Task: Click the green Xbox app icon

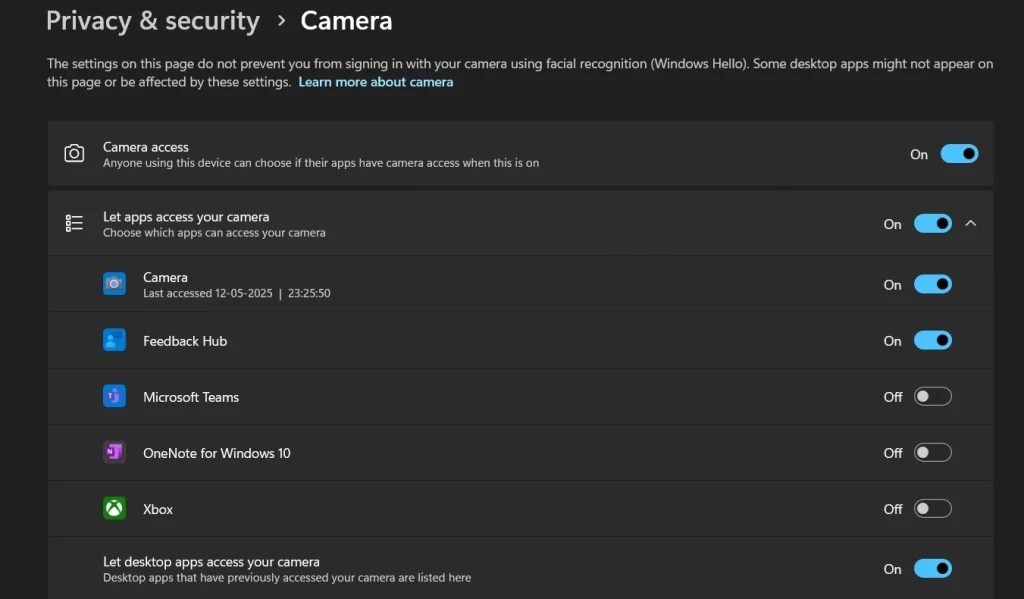Action: [x=114, y=509]
